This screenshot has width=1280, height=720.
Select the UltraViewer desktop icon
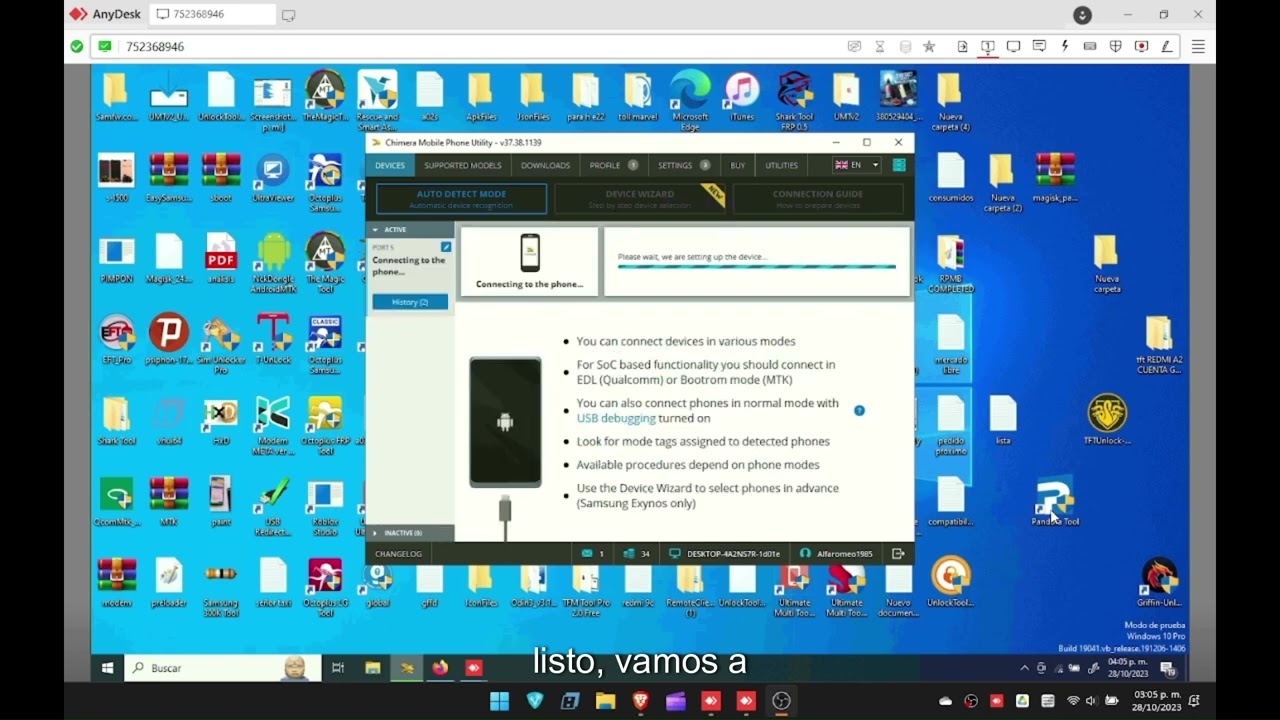pyautogui.click(x=273, y=179)
